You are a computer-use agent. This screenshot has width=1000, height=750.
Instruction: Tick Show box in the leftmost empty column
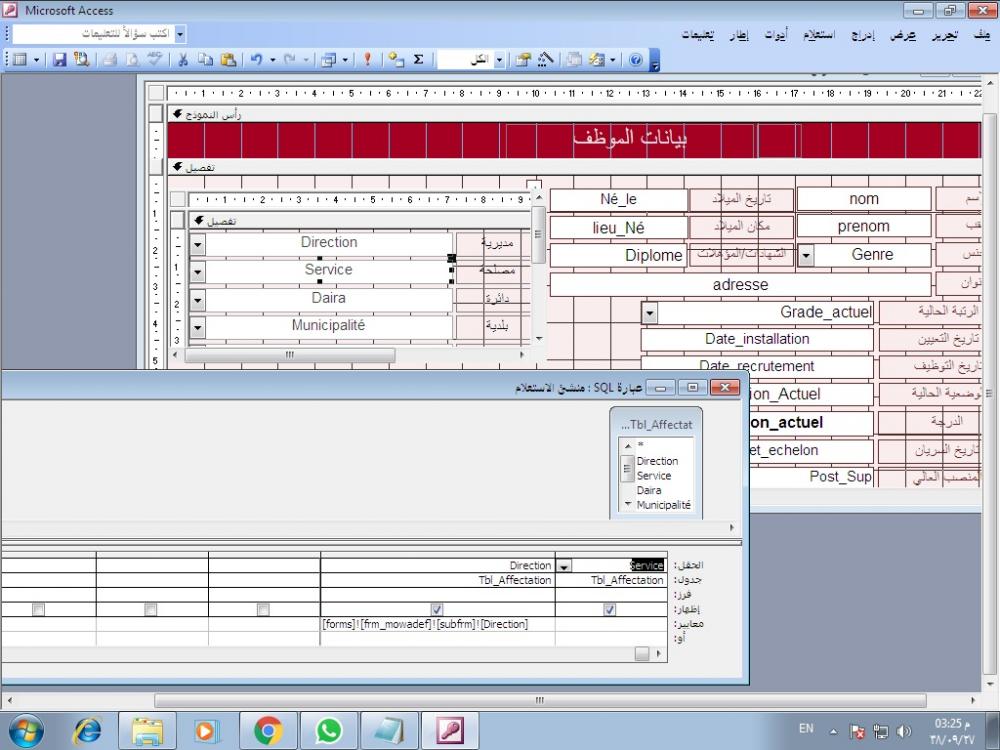point(39,610)
